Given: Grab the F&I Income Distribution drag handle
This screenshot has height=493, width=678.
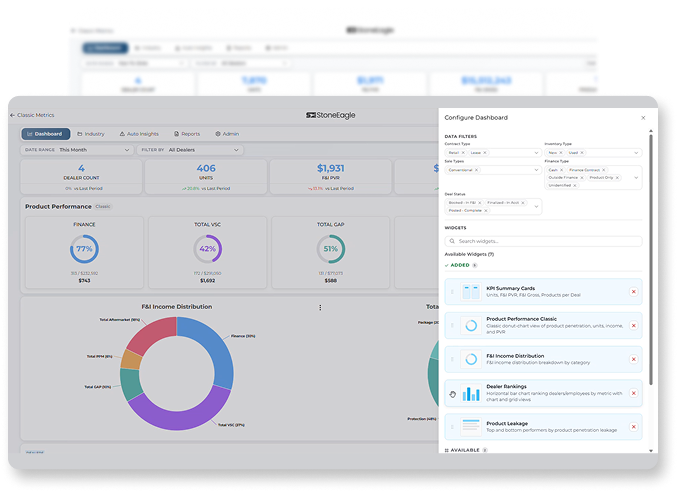Looking at the screenshot, I should click(x=452, y=359).
